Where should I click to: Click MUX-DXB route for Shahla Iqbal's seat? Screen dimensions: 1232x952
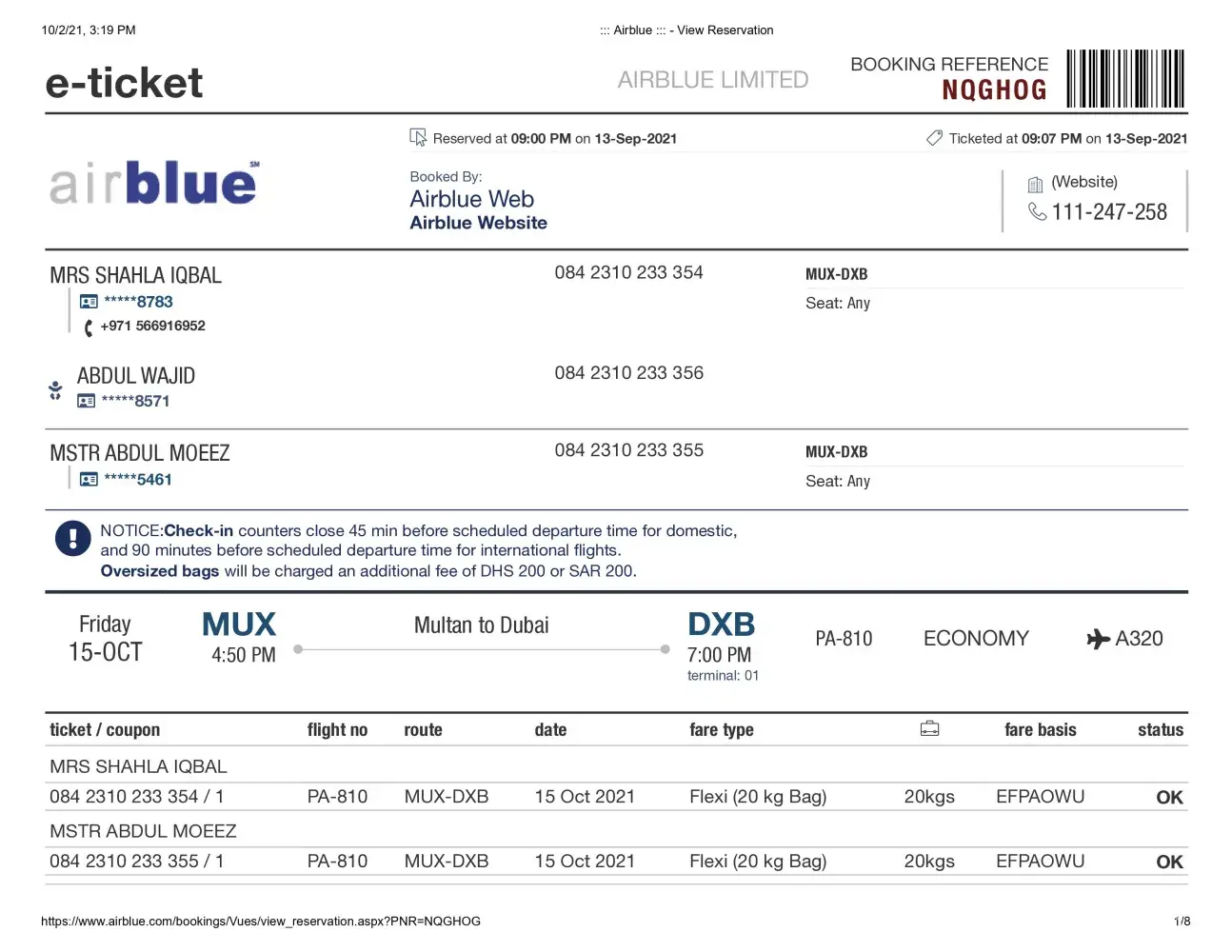(837, 274)
